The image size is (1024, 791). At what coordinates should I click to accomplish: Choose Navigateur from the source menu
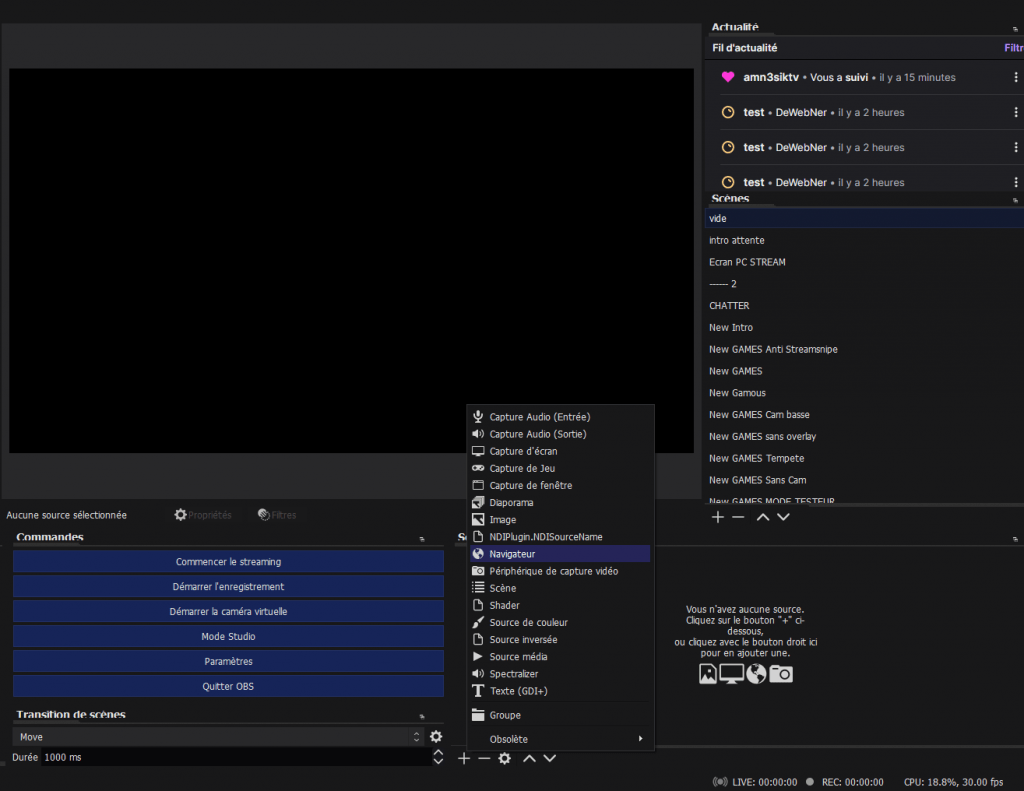point(512,554)
